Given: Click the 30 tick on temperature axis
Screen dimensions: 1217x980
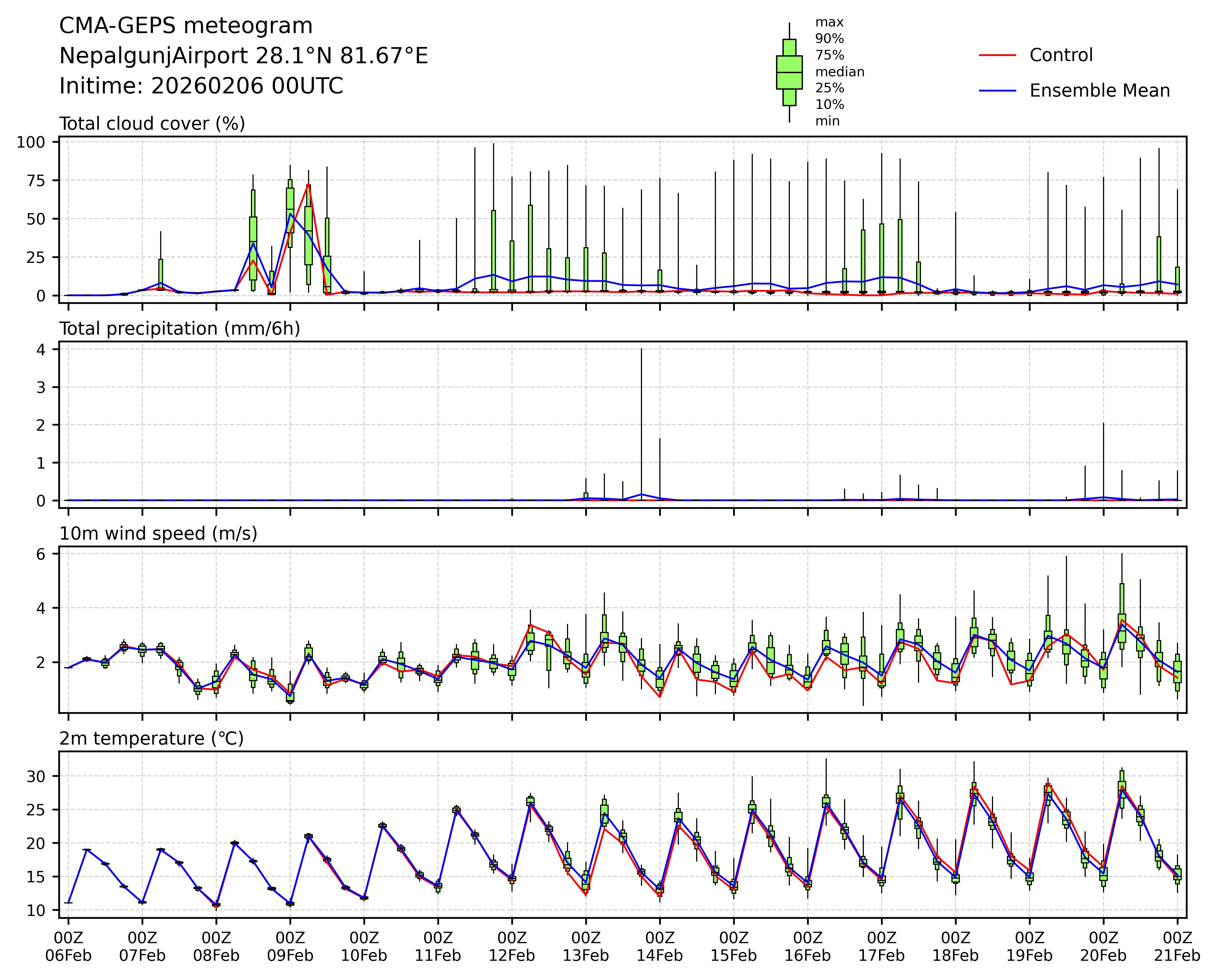Looking at the screenshot, I should (36, 776).
